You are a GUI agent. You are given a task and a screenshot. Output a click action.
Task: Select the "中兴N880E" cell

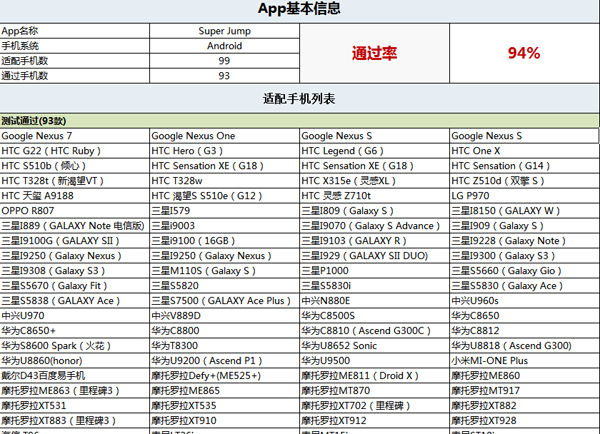(374, 300)
